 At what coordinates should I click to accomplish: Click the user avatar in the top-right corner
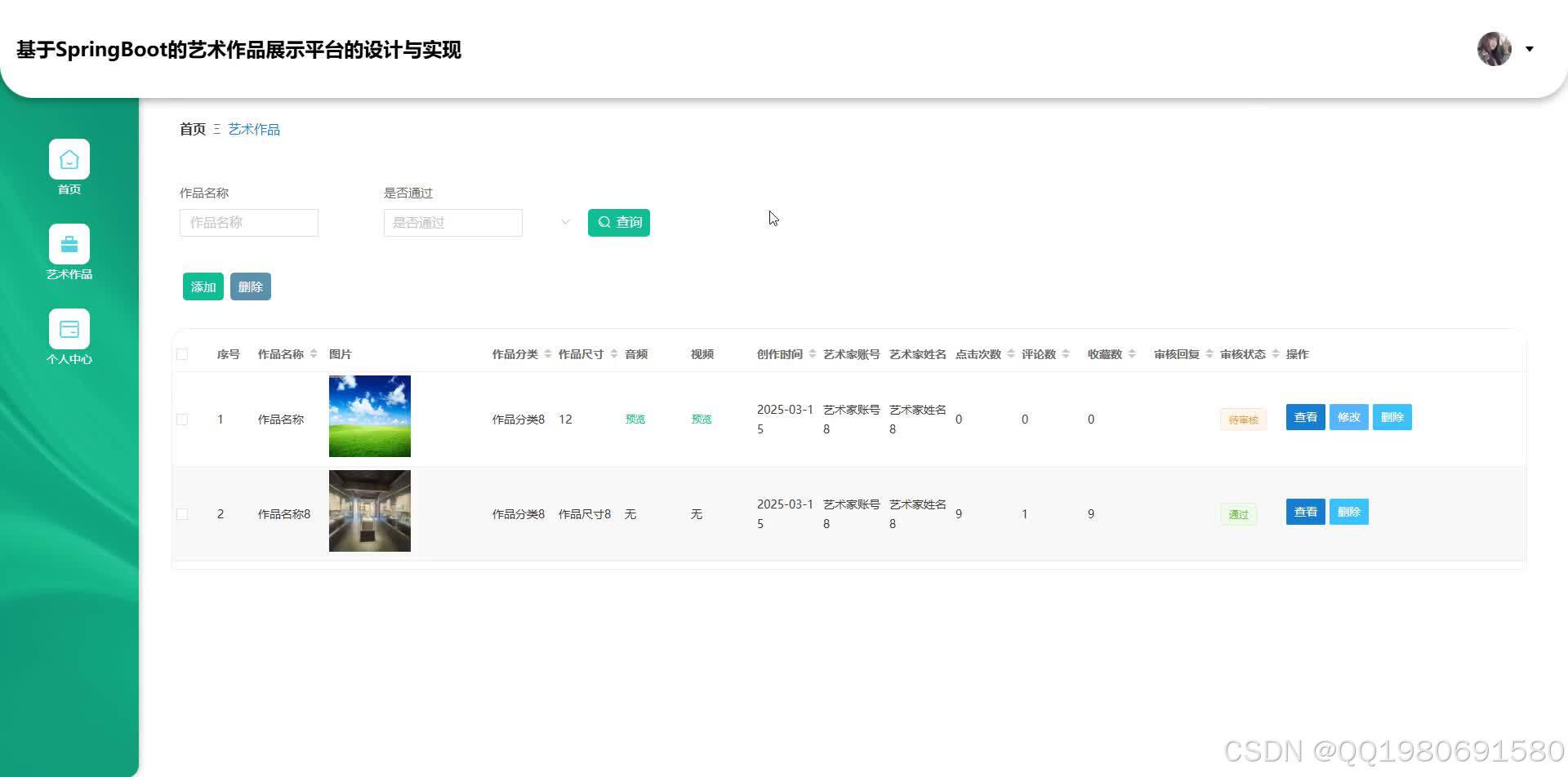pos(1494,49)
